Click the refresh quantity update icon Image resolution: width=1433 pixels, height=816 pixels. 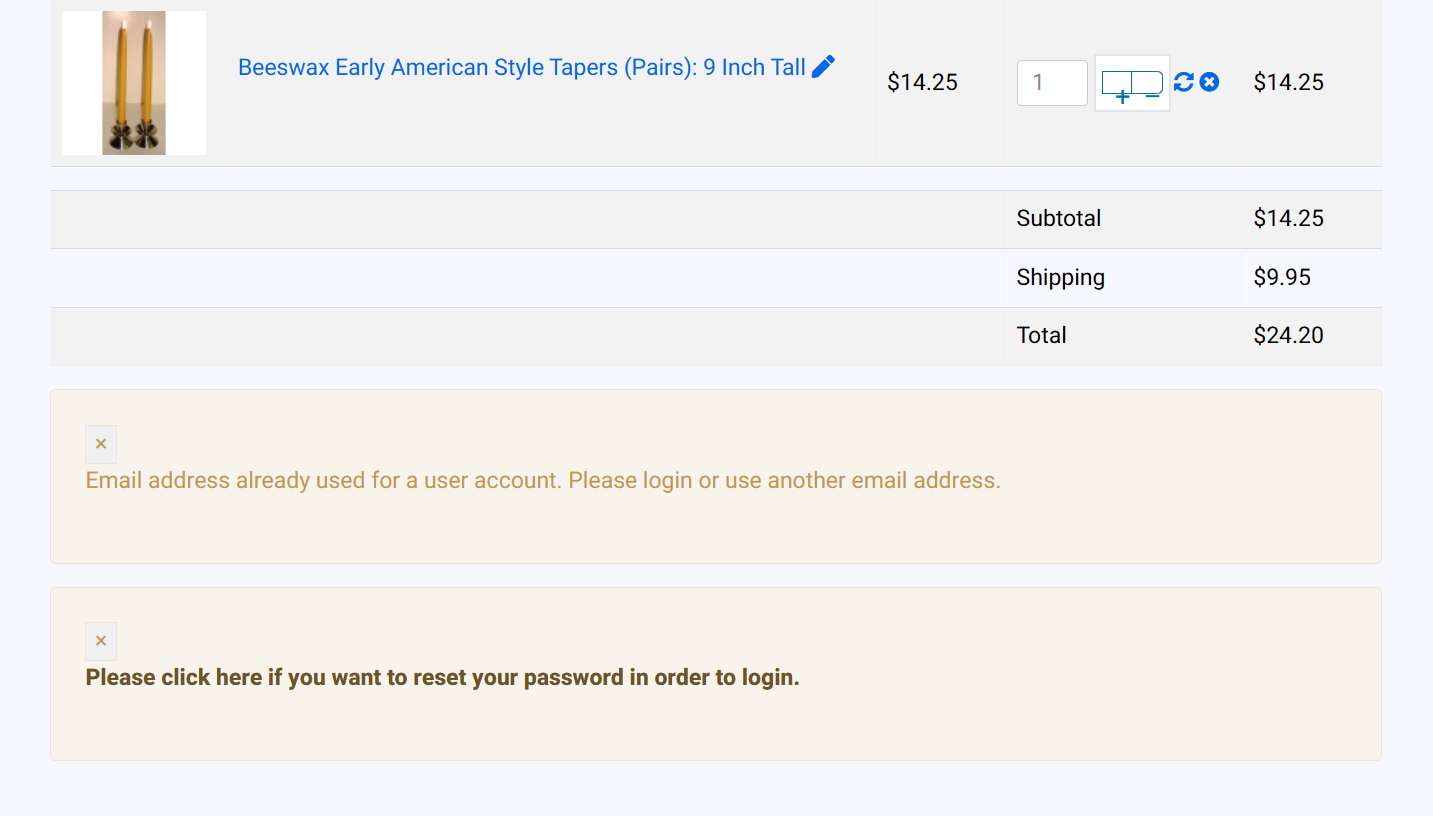coord(1184,82)
